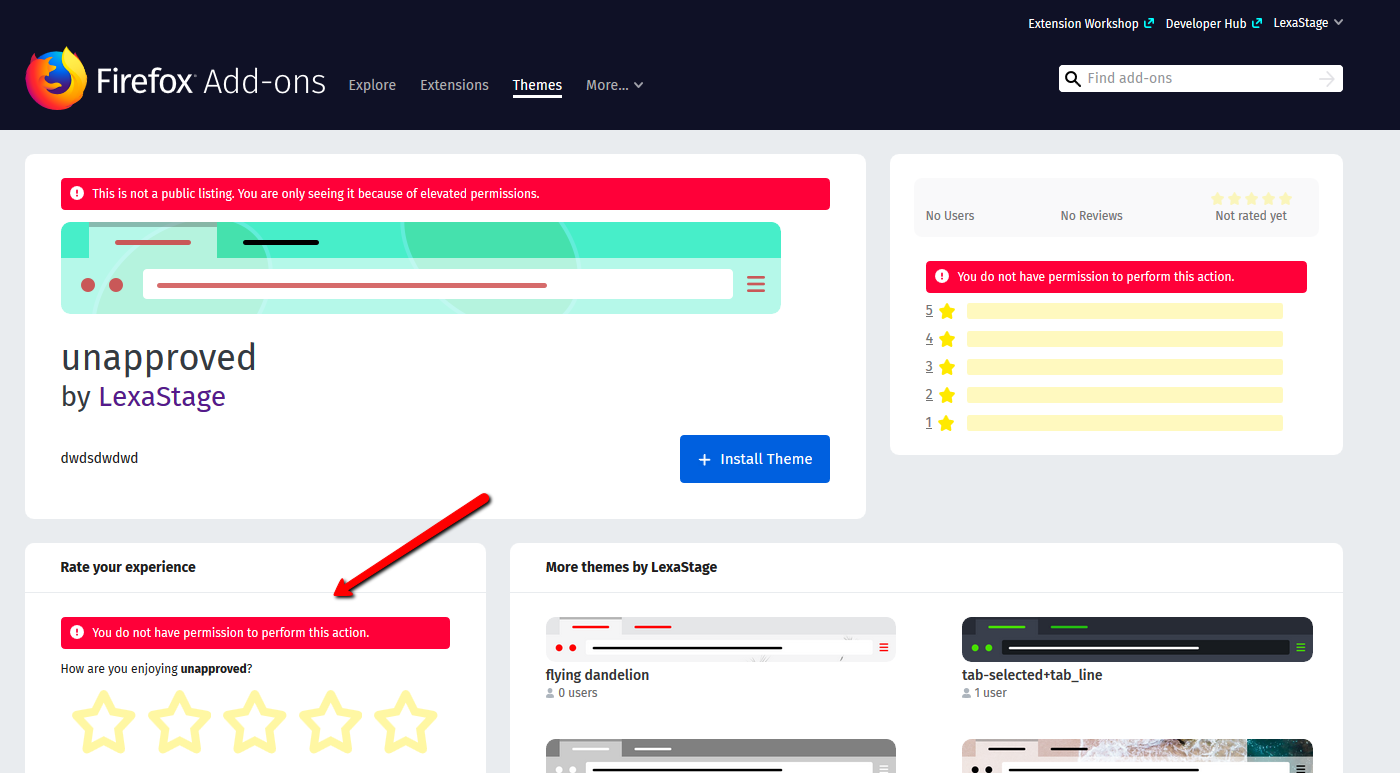Click the Firefox logo icon
The image size is (1400, 773).
click(x=56, y=78)
